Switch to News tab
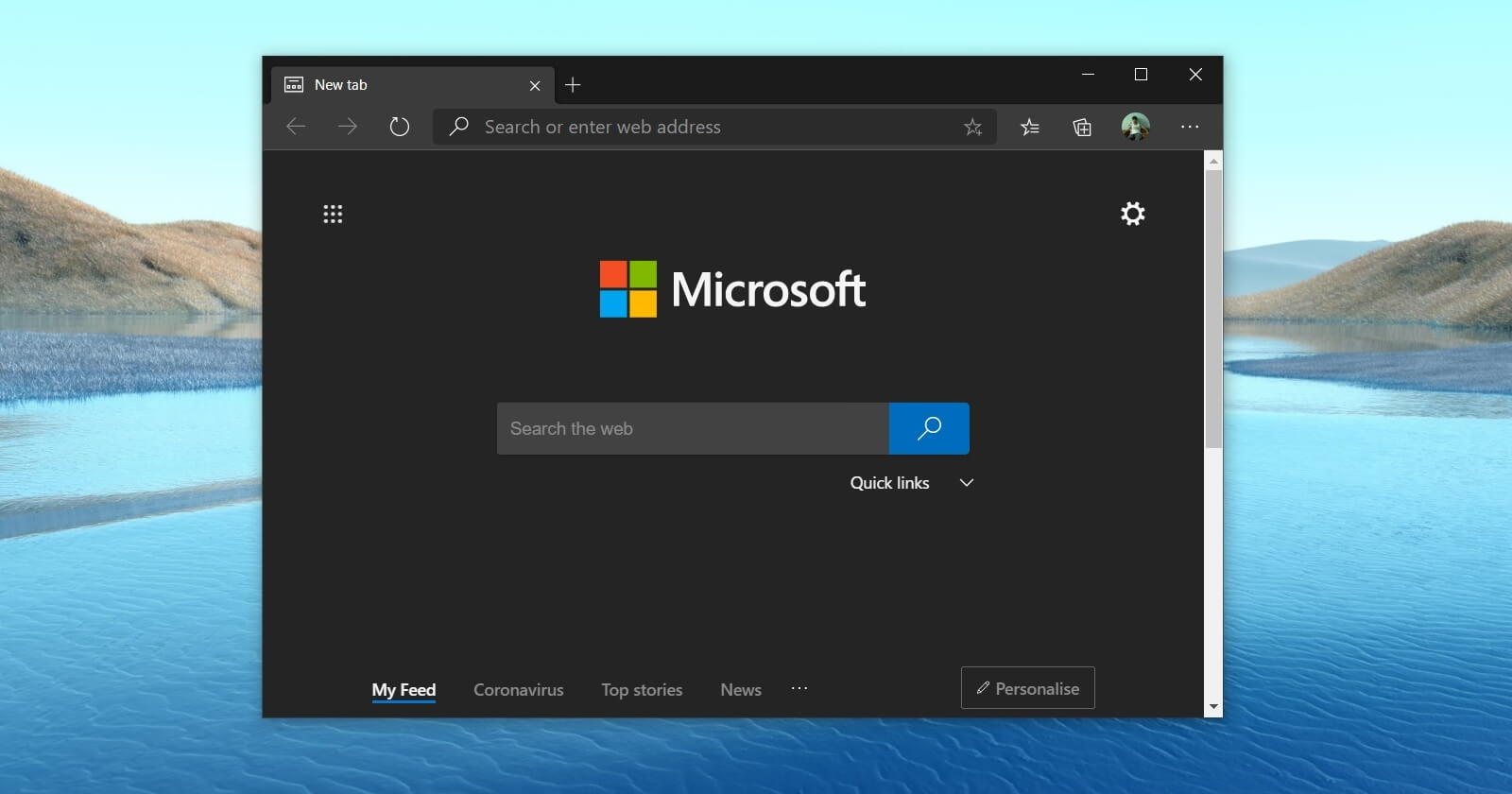 coord(741,690)
